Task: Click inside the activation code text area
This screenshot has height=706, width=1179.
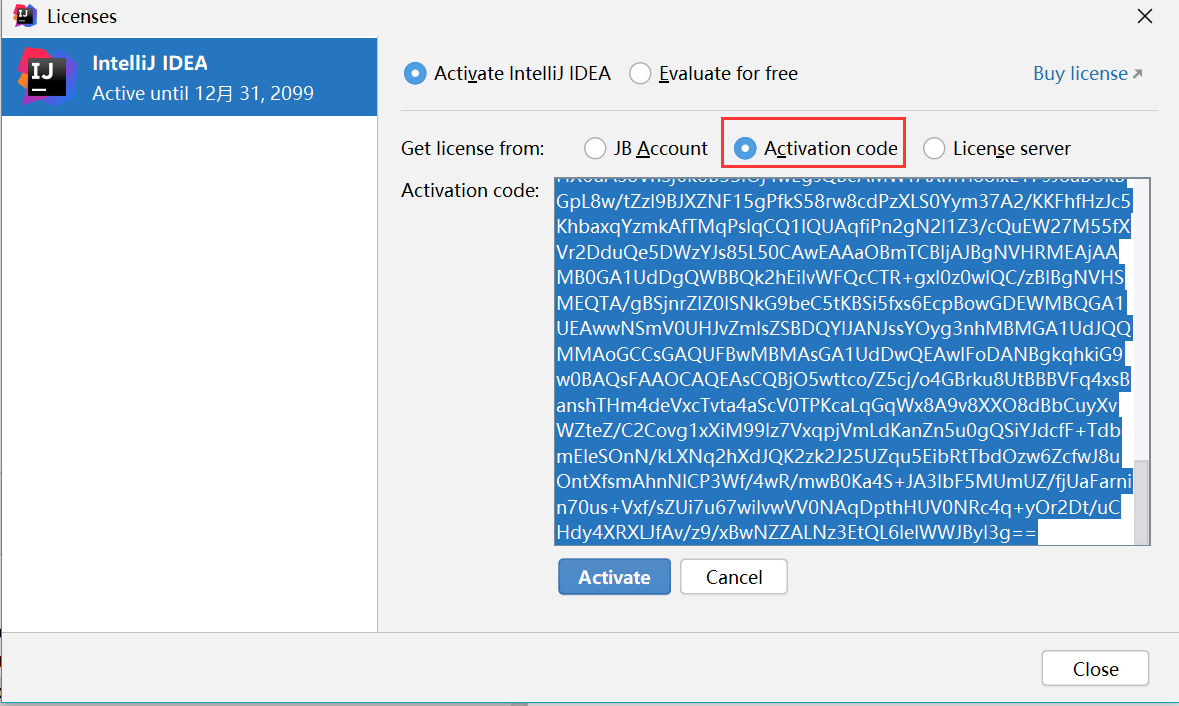Action: (840, 360)
